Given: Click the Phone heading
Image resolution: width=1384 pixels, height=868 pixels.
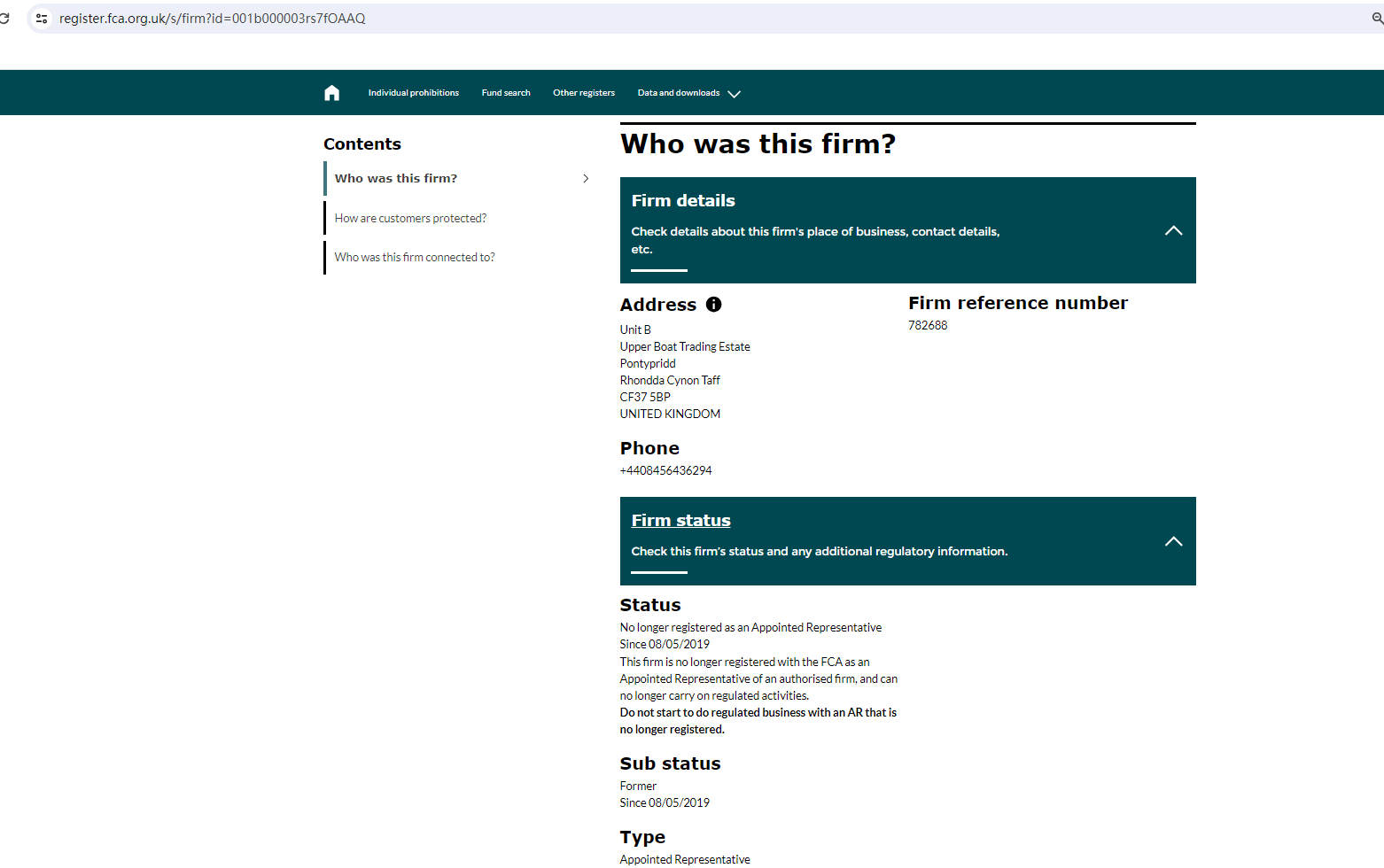Looking at the screenshot, I should [649, 448].
